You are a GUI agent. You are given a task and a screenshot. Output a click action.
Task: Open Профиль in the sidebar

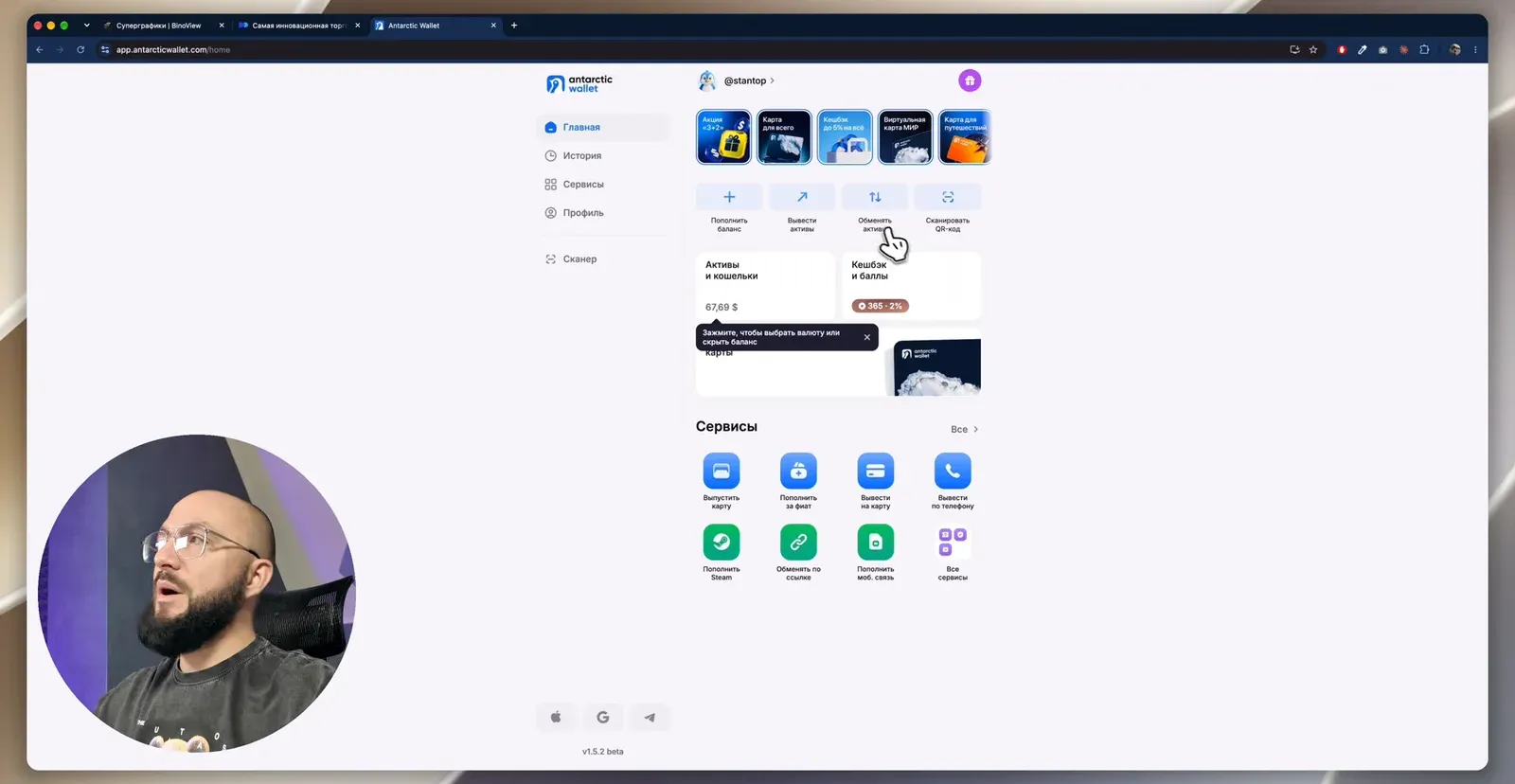[603, 213]
